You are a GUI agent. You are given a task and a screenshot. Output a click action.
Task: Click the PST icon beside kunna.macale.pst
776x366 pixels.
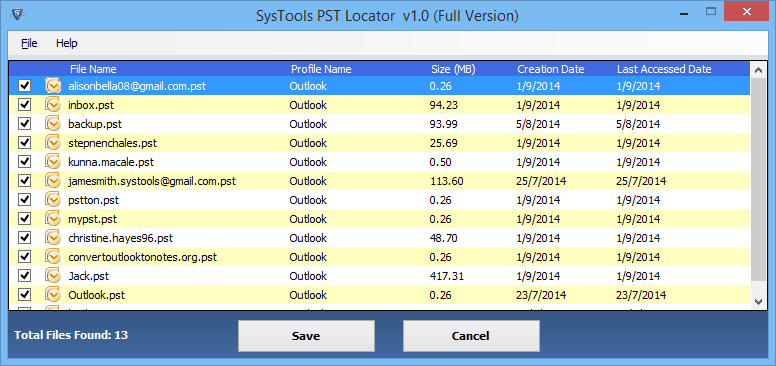pyautogui.click(x=53, y=162)
